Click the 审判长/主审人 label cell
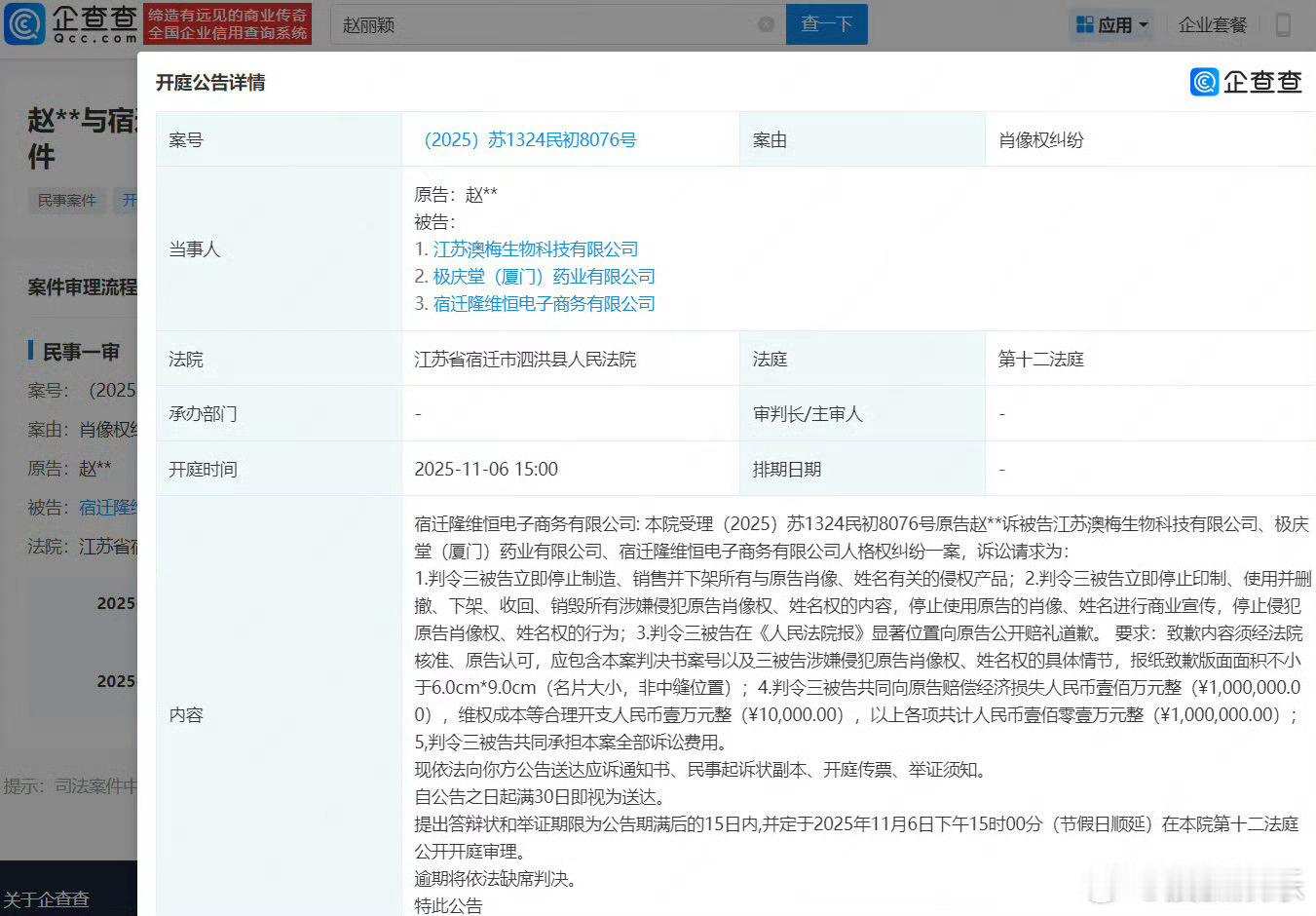The height and width of the screenshot is (916, 1316). tap(862, 413)
